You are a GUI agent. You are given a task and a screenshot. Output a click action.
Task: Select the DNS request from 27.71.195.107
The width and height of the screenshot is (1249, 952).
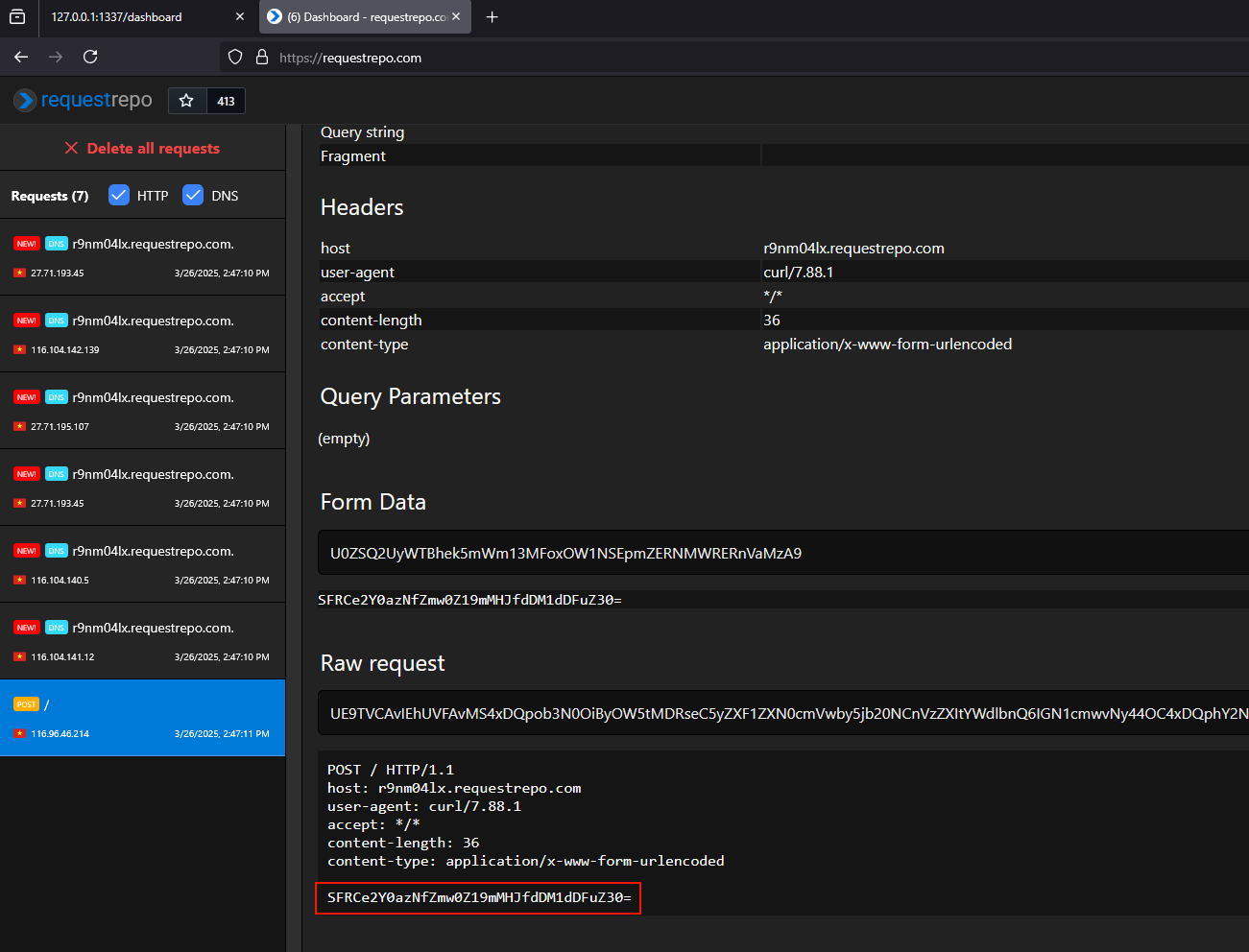[x=142, y=411]
